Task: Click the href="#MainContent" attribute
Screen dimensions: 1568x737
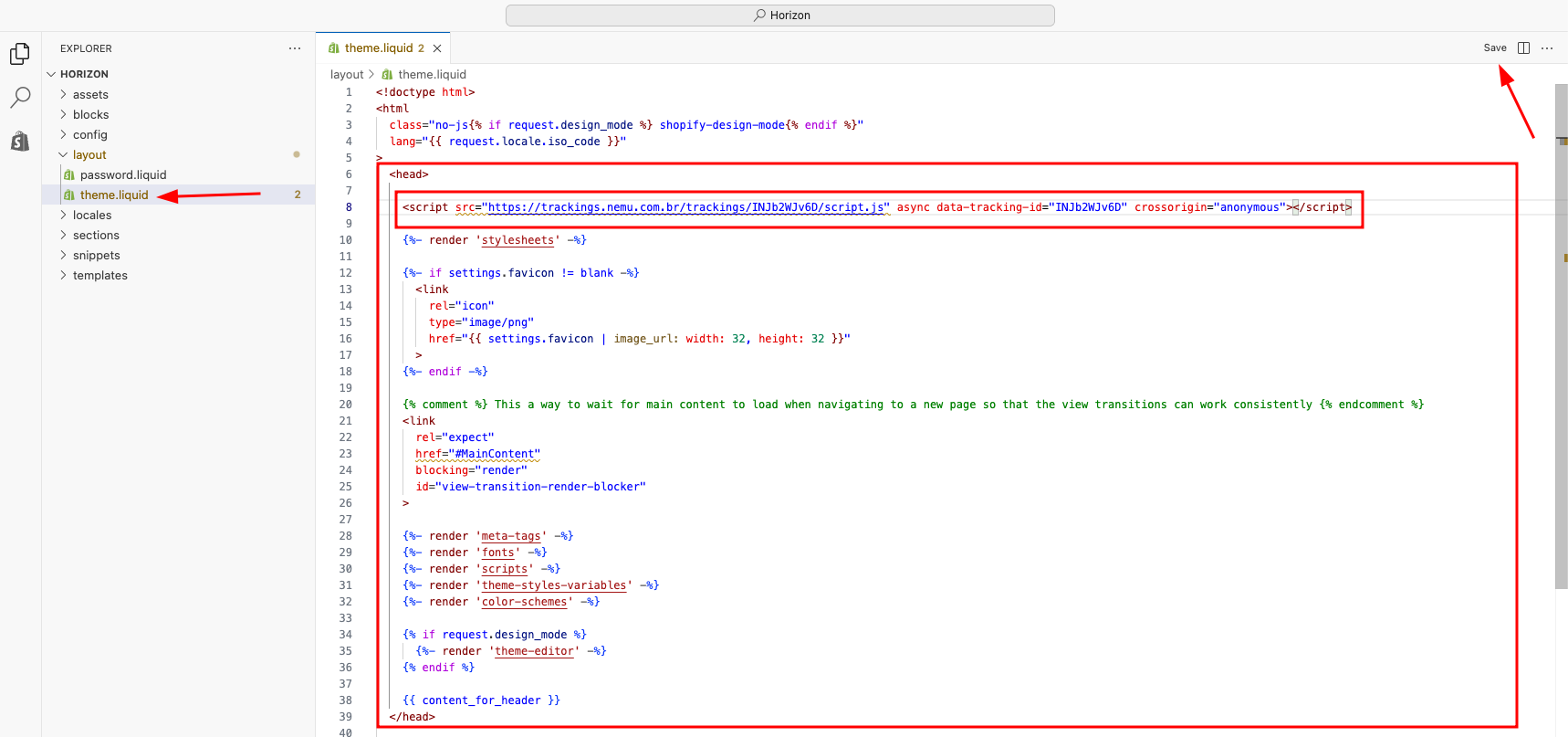Action: (478, 454)
